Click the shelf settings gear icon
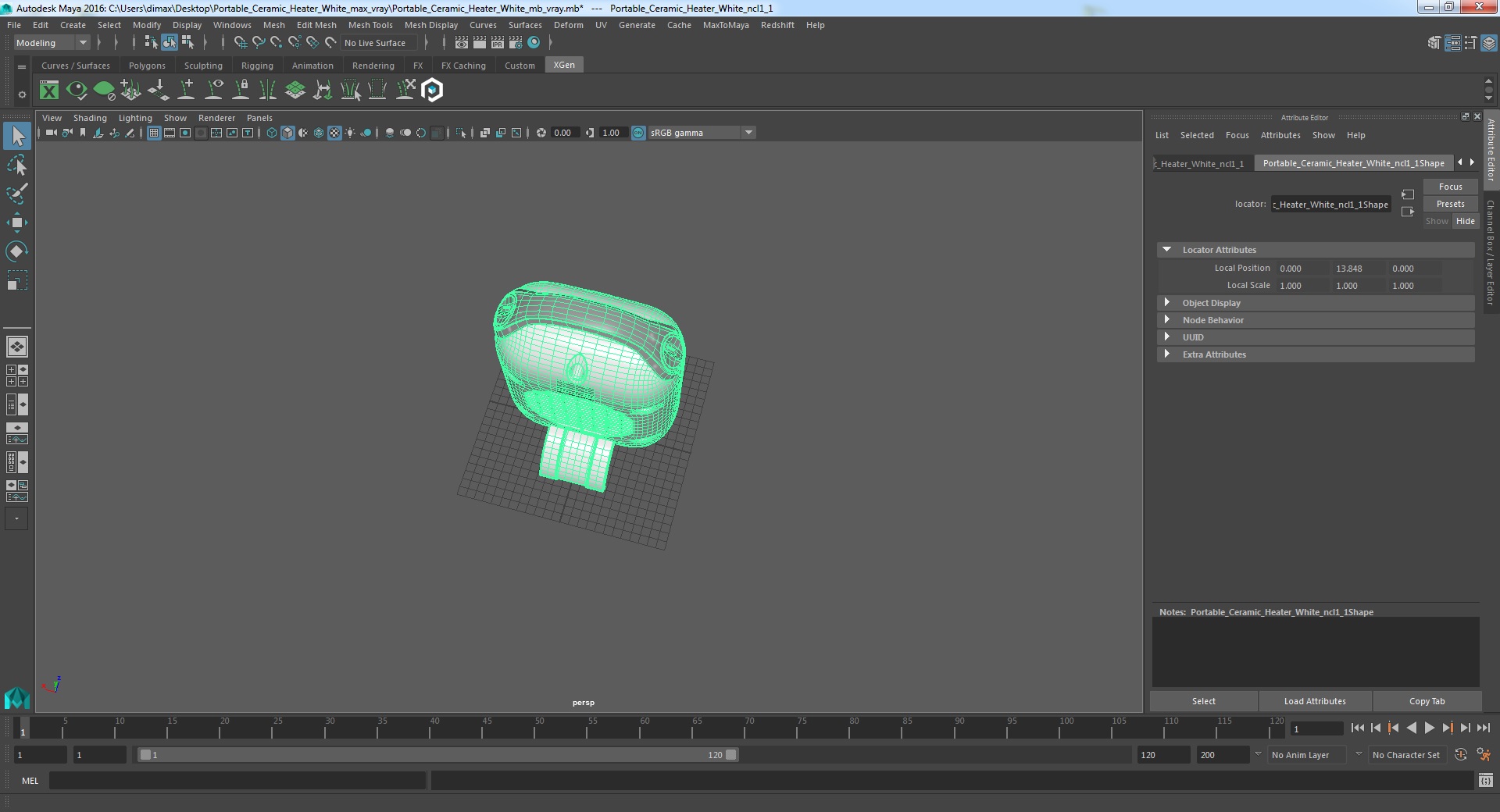The width and height of the screenshot is (1500, 812). (x=22, y=95)
